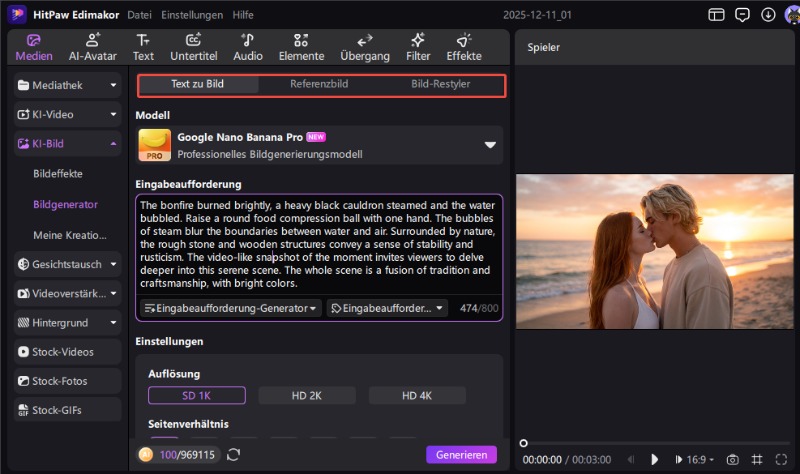The height and width of the screenshot is (474, 800).
Task: Click the 100/969115 credits value
Action: (187, 455)
